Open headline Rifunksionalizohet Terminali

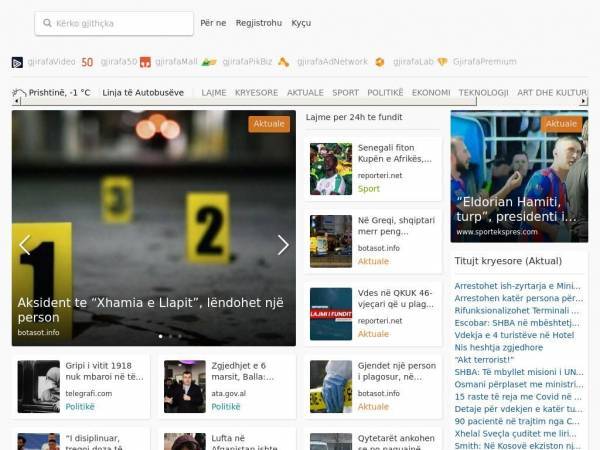tap(517, 310)
